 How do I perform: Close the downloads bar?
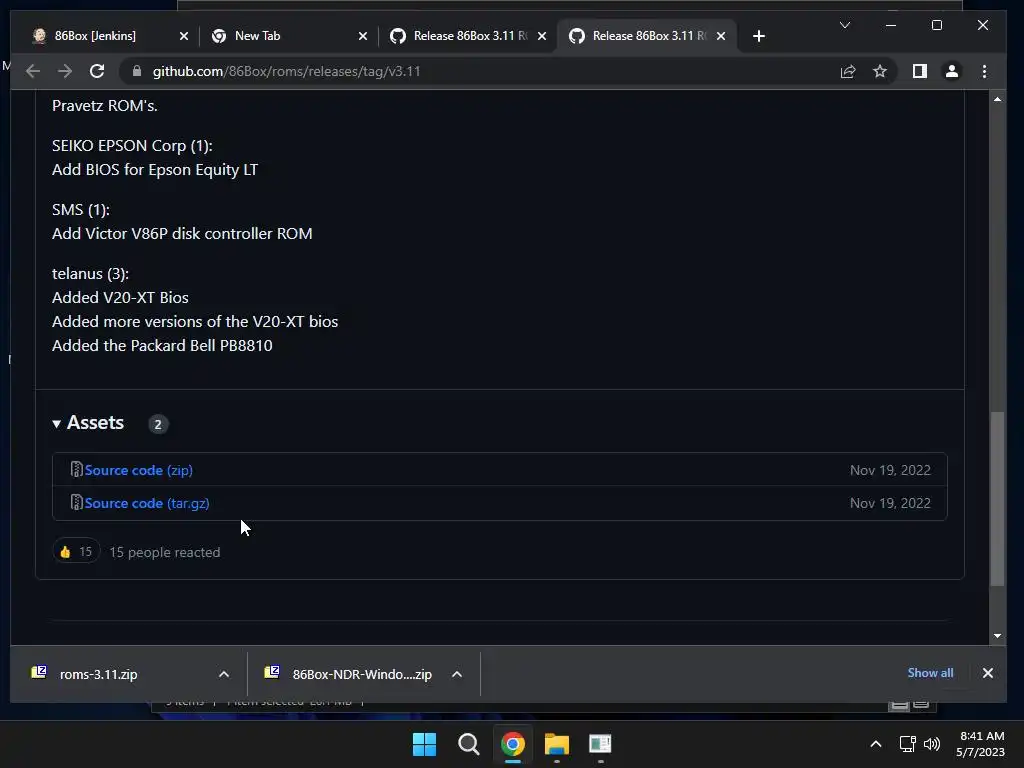[987, 673]
